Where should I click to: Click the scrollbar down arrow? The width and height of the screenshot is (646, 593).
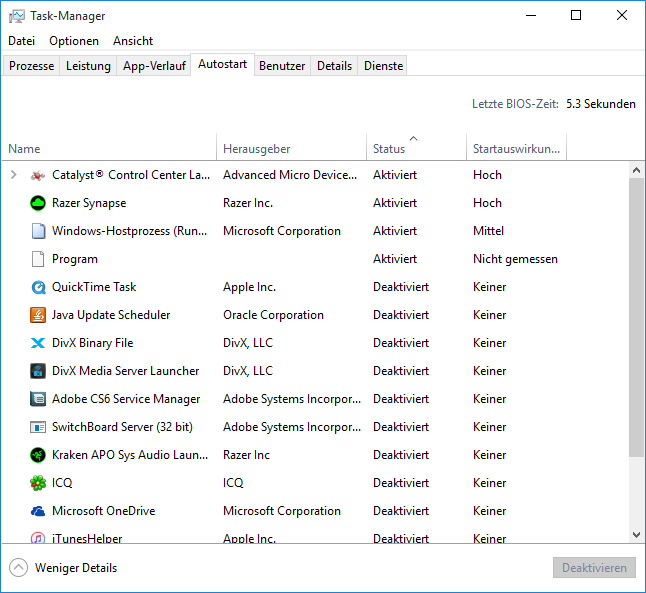pos(636,535)
